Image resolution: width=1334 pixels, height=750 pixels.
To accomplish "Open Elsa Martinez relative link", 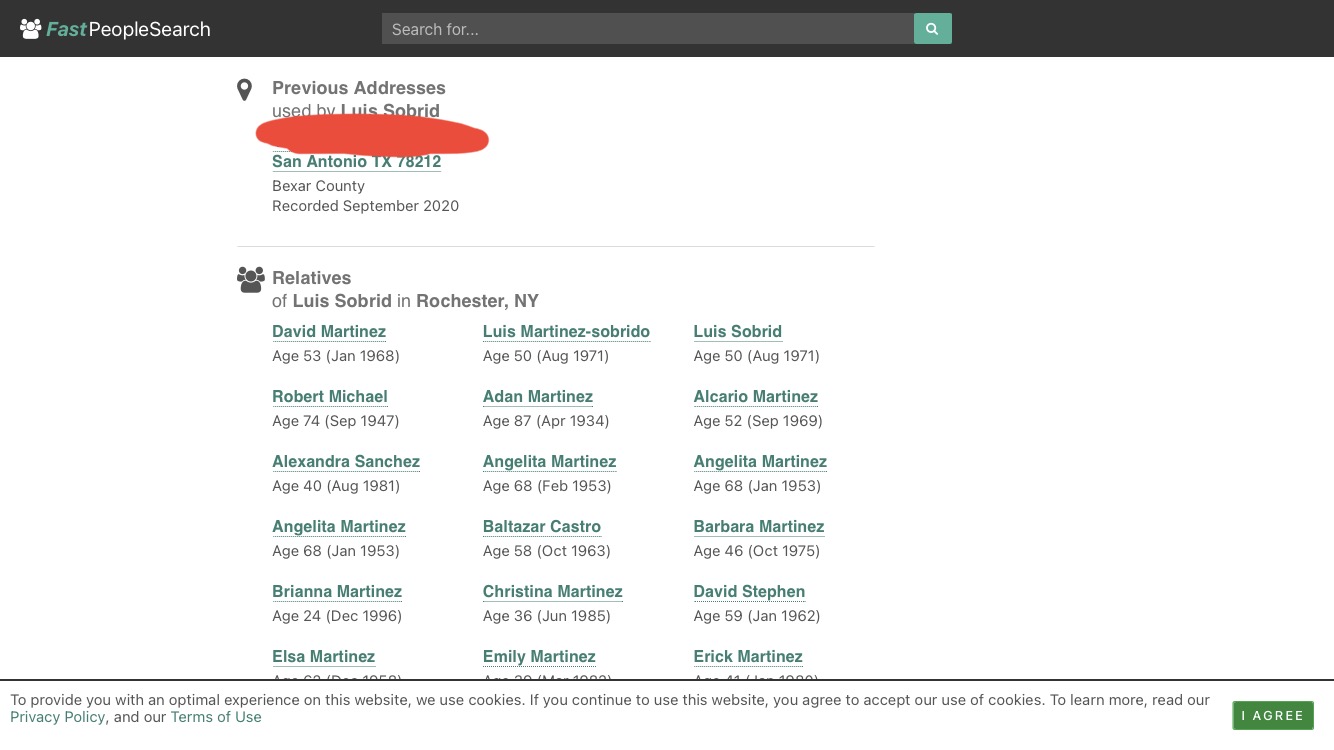I will coord(323,656).
